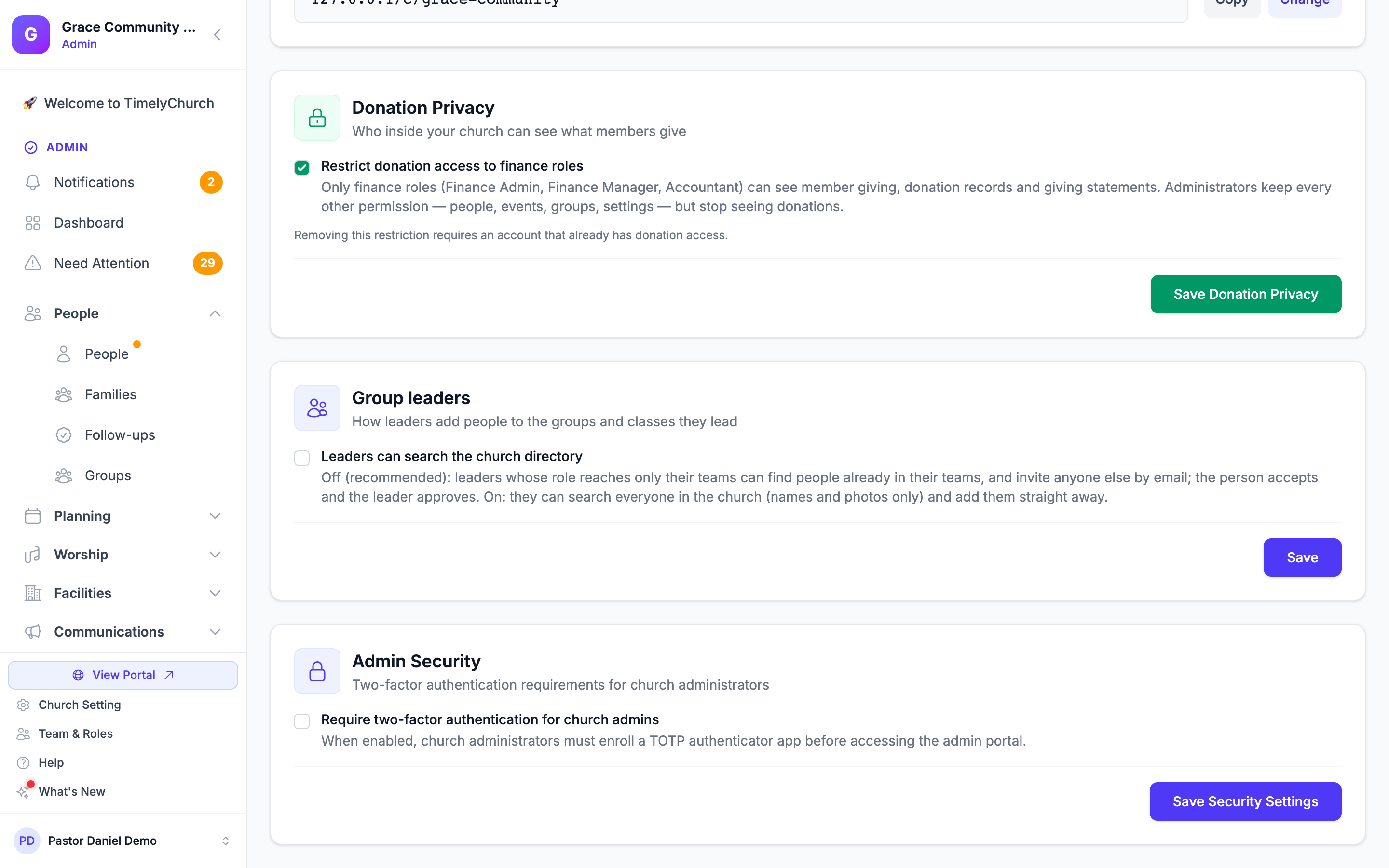
Task: Open Follow-ups checkmark icon
Action: (64, 435)
